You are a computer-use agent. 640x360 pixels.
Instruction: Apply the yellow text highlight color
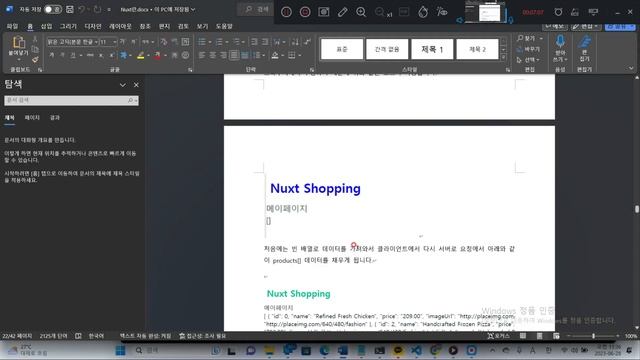pos(141,55)
